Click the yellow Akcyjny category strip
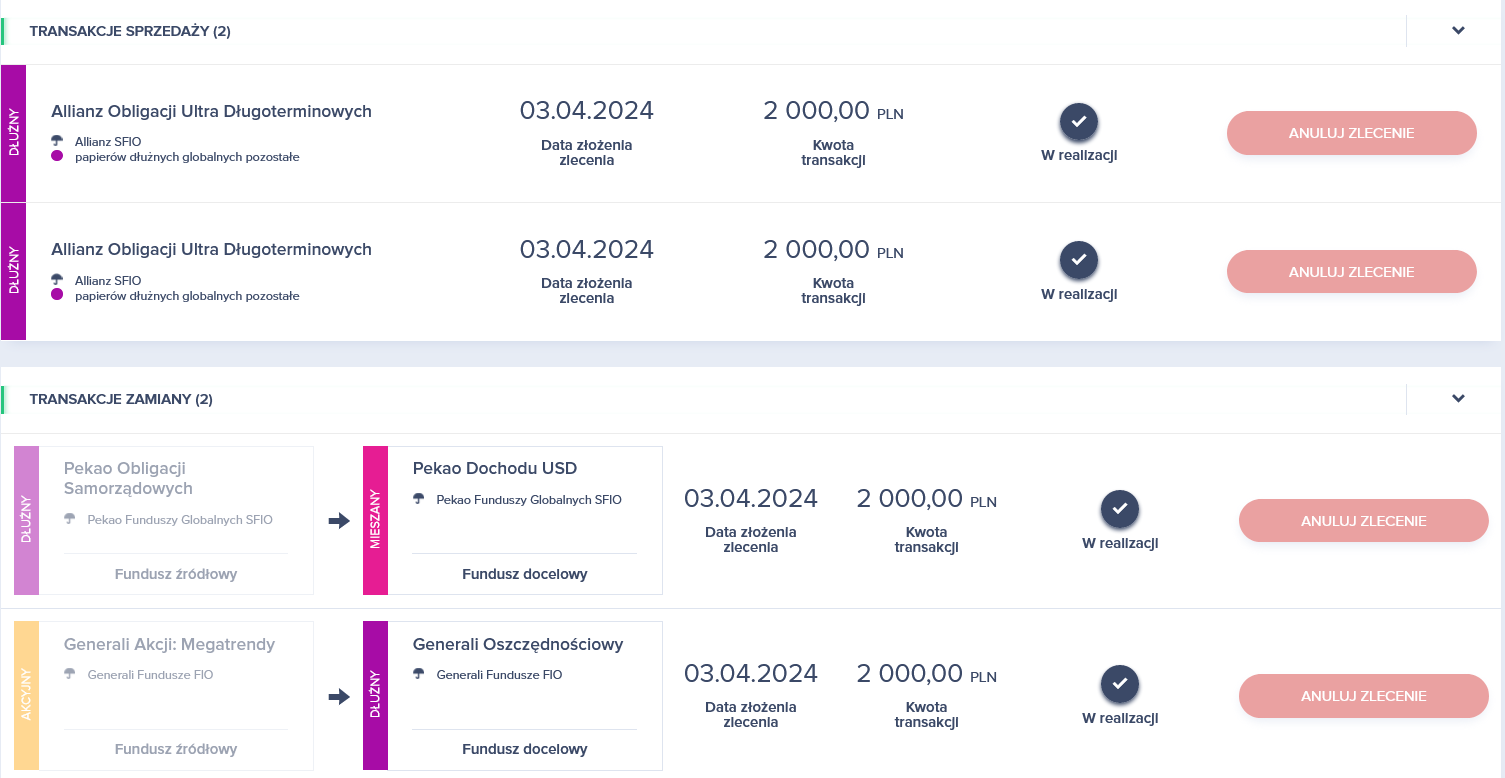This screenshot has height=778, width=1505. click(26, 695)
